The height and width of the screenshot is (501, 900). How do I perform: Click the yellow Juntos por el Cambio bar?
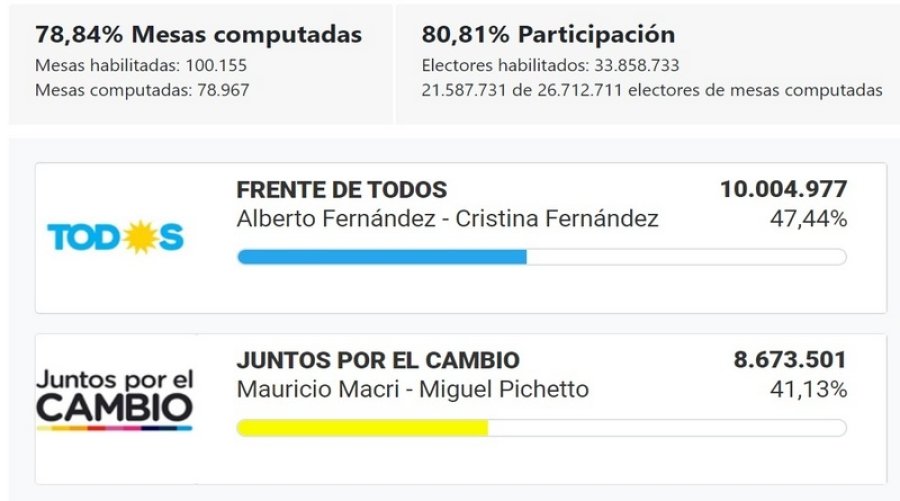pos(363,428)
